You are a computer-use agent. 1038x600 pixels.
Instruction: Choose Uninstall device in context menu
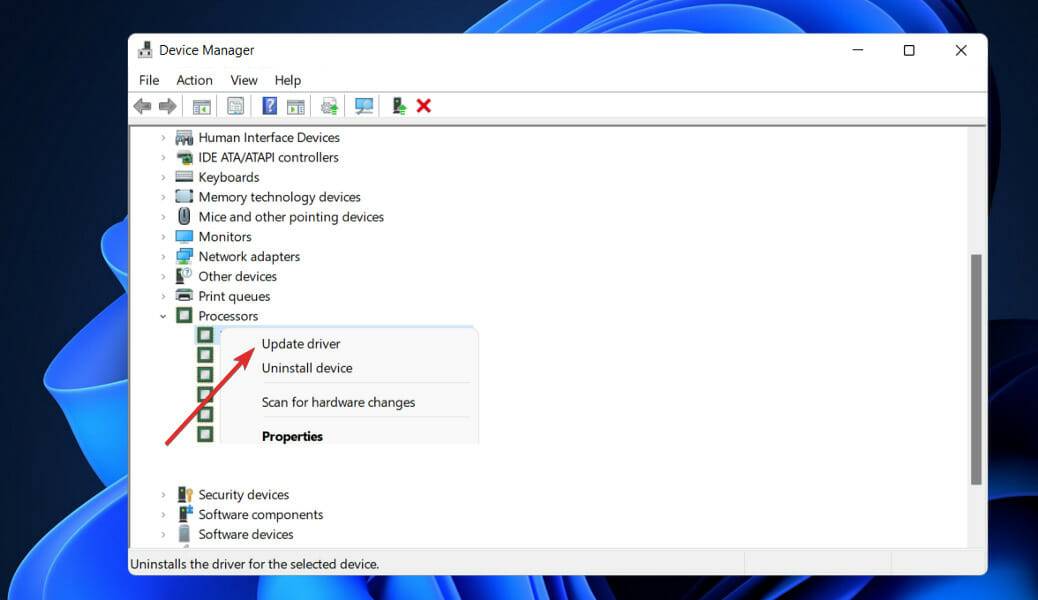point(306,368)
